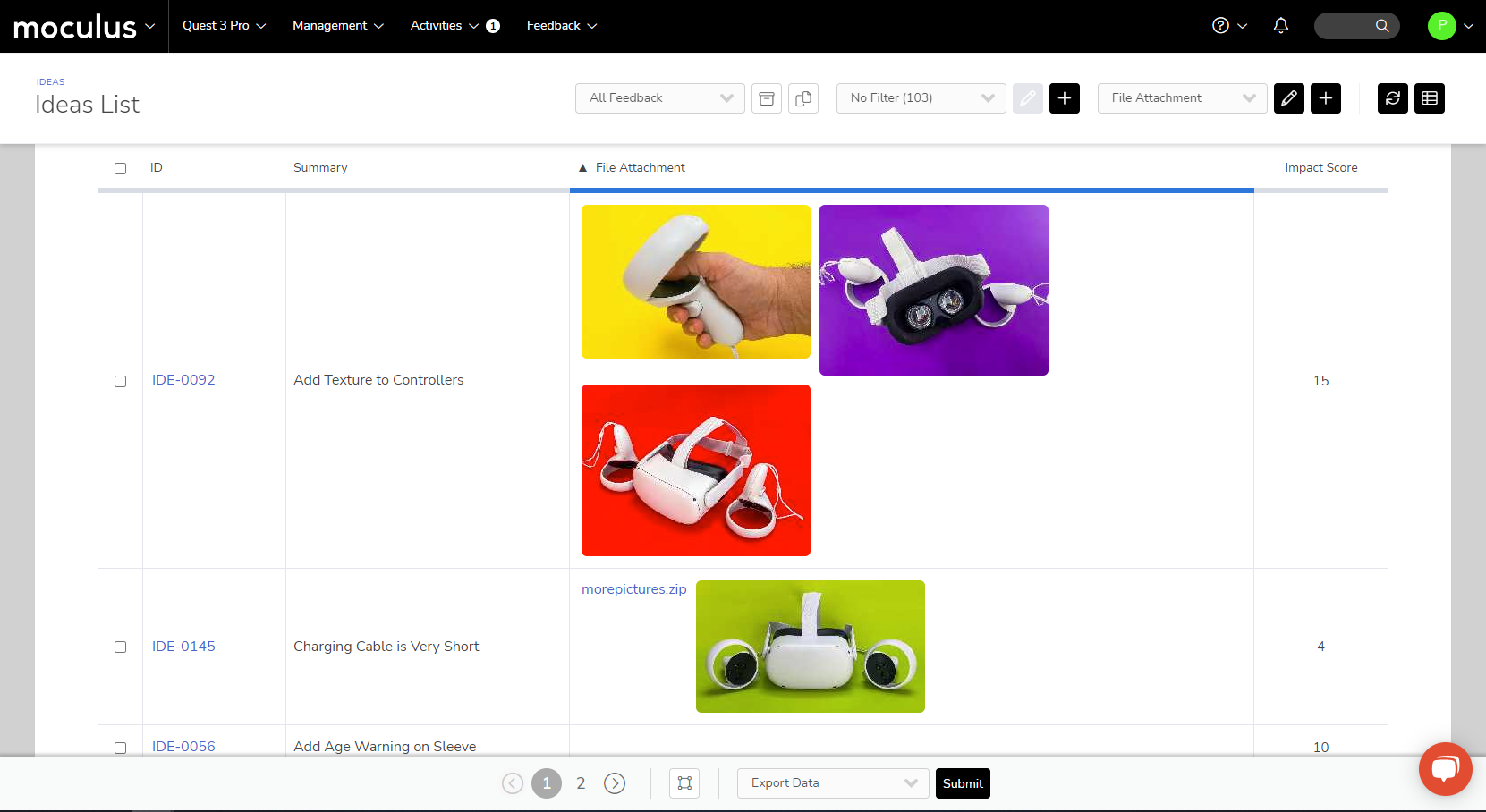
Task: Open the live chat bubble
Action: tap(1445, 768)
